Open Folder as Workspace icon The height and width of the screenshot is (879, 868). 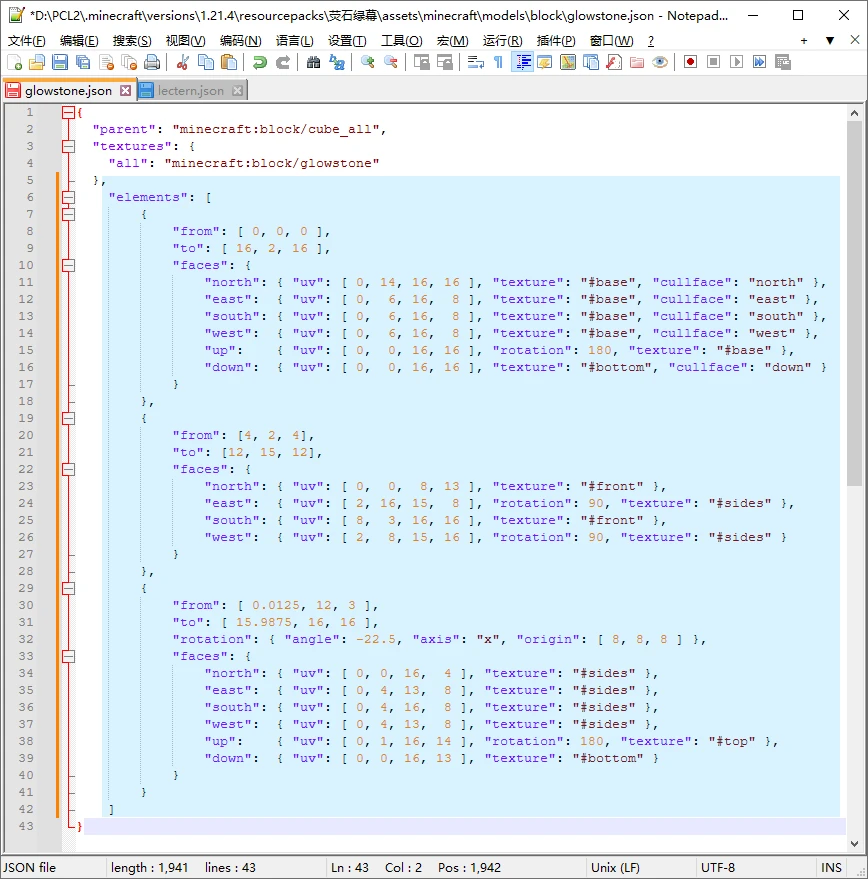636,62
